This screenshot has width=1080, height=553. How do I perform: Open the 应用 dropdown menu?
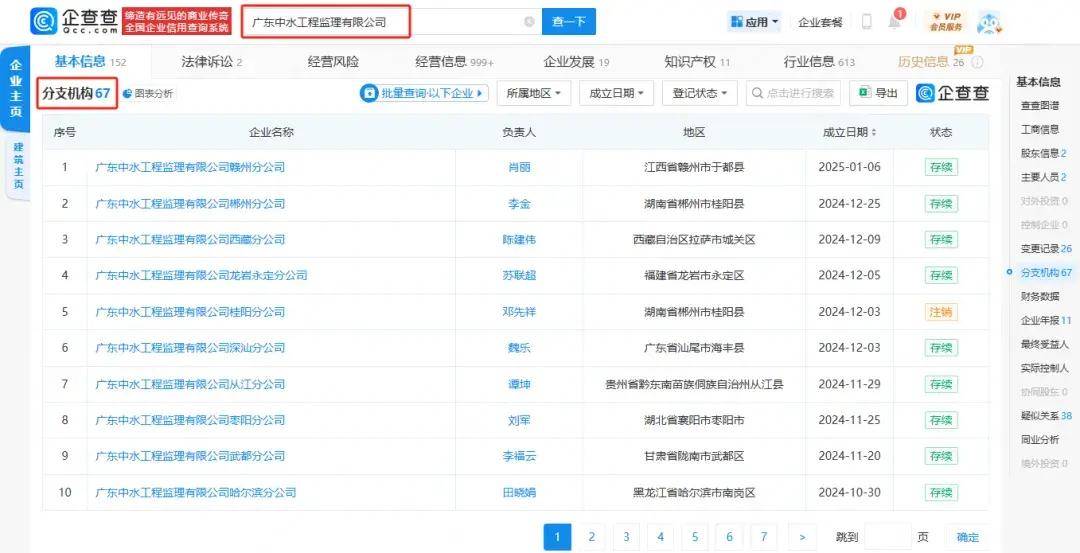pos(755,22)
